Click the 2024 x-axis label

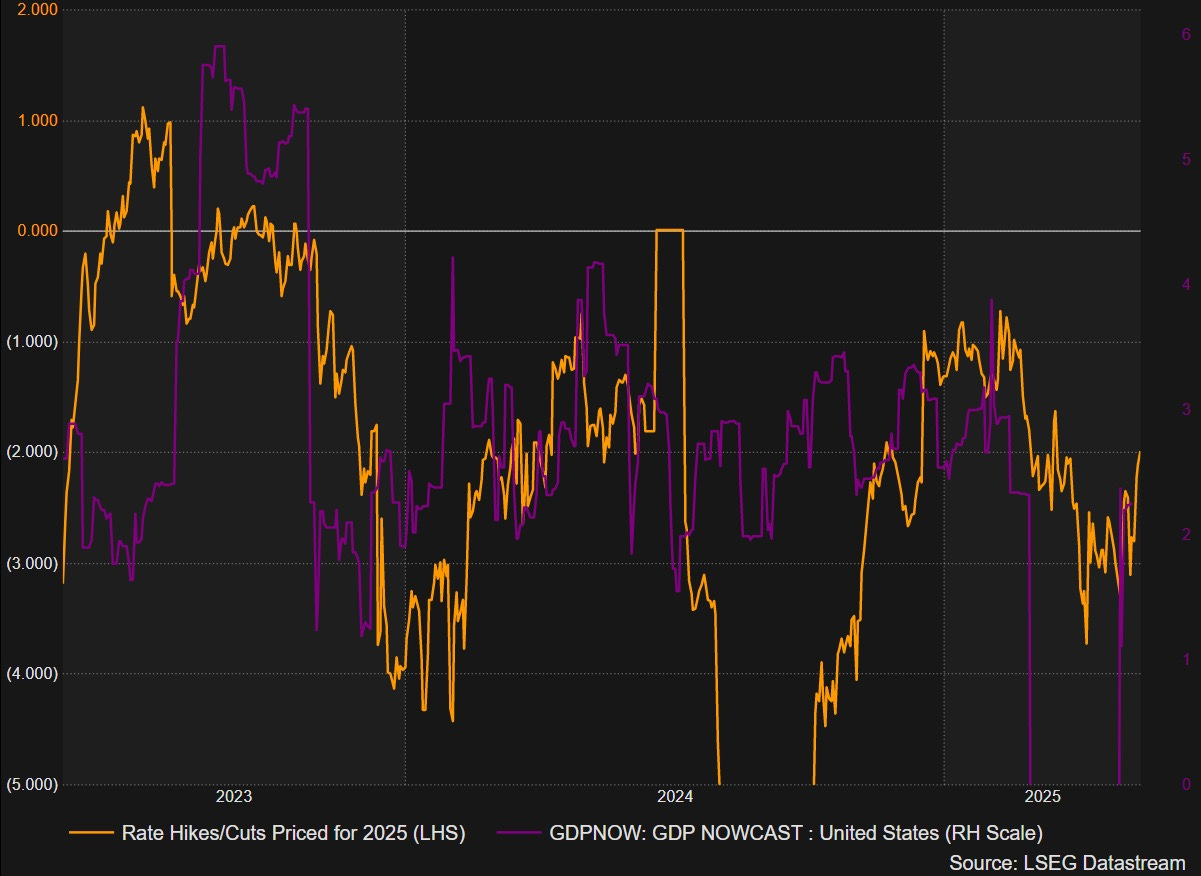pos(674,797)
